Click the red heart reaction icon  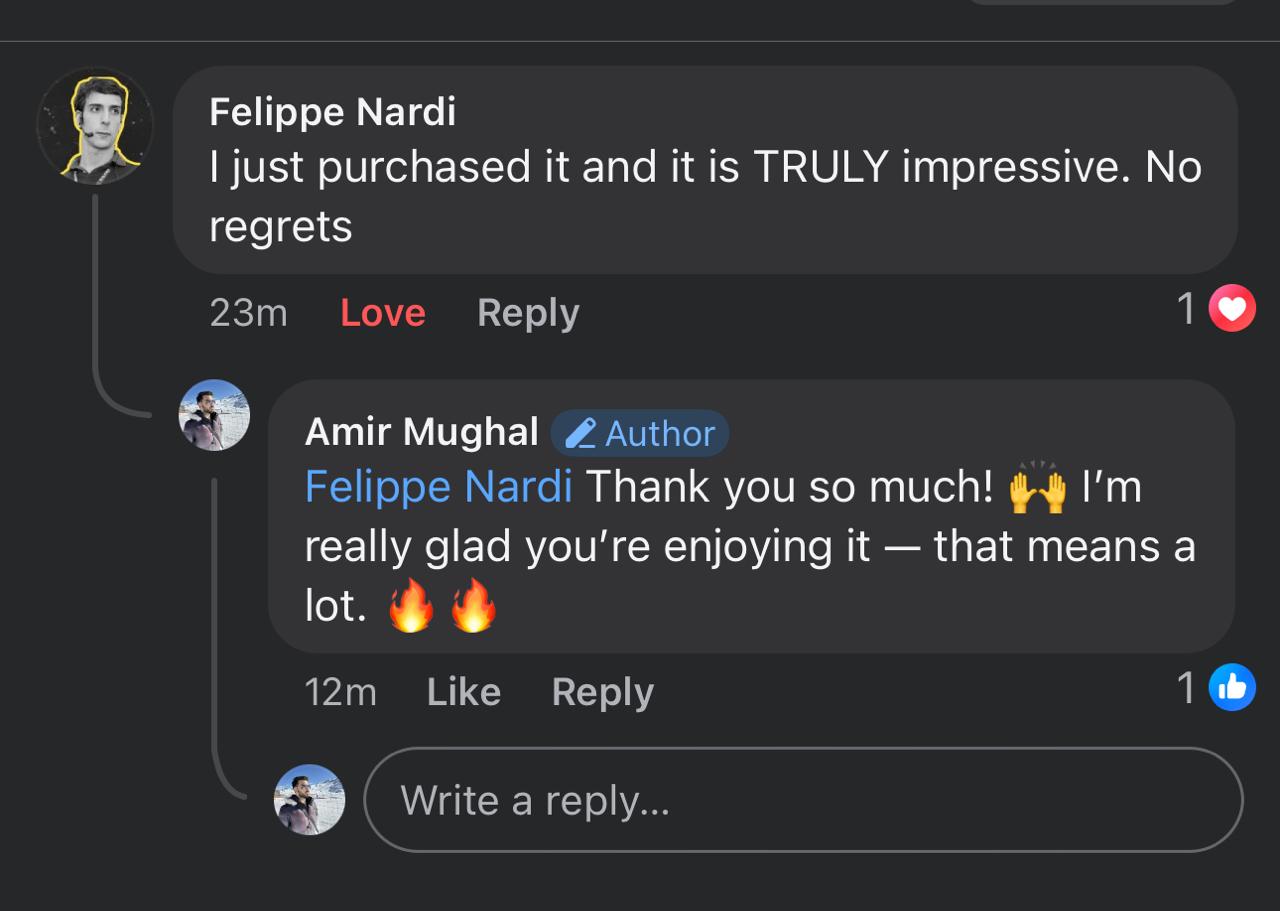click(1232, 309)
